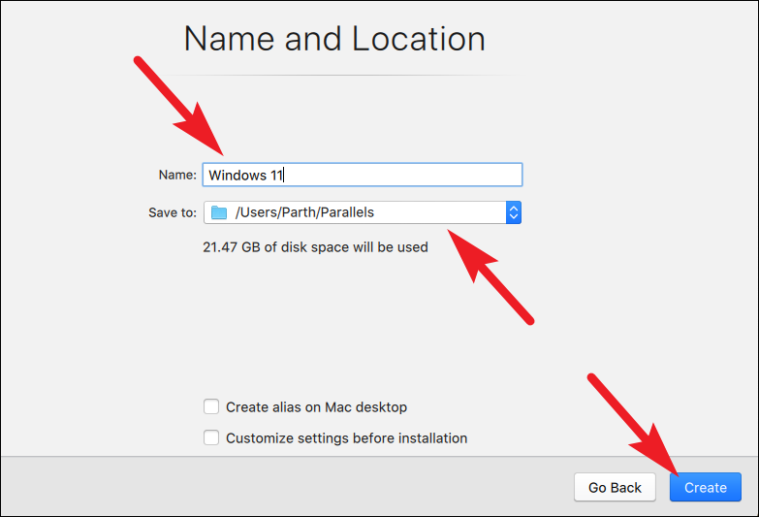Click the Save to: label
Viewport: 759px width, 517px height.
click(172, 213)
